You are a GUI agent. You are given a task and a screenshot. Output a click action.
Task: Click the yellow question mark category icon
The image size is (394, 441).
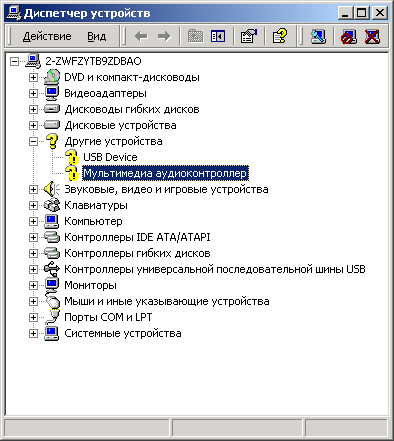pyautogui.click(x=52, y=141)
